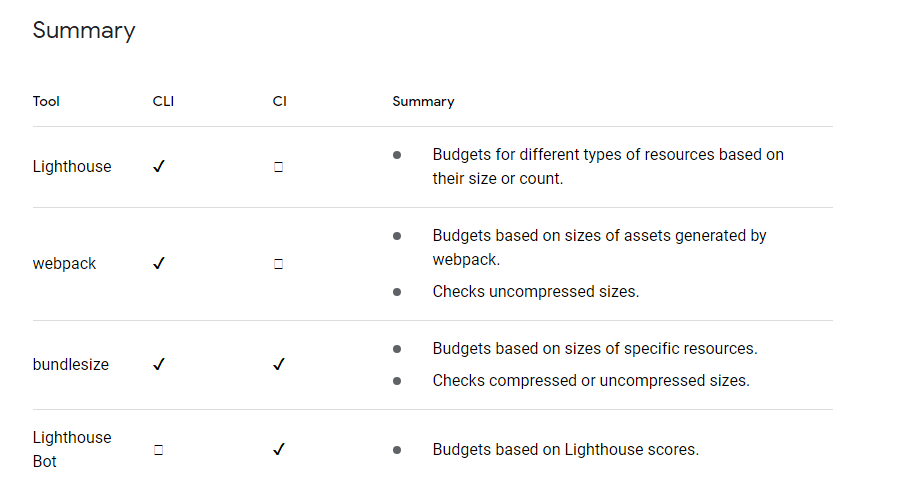Click the bundlesize CLI checkmark

tap(158, 365)
